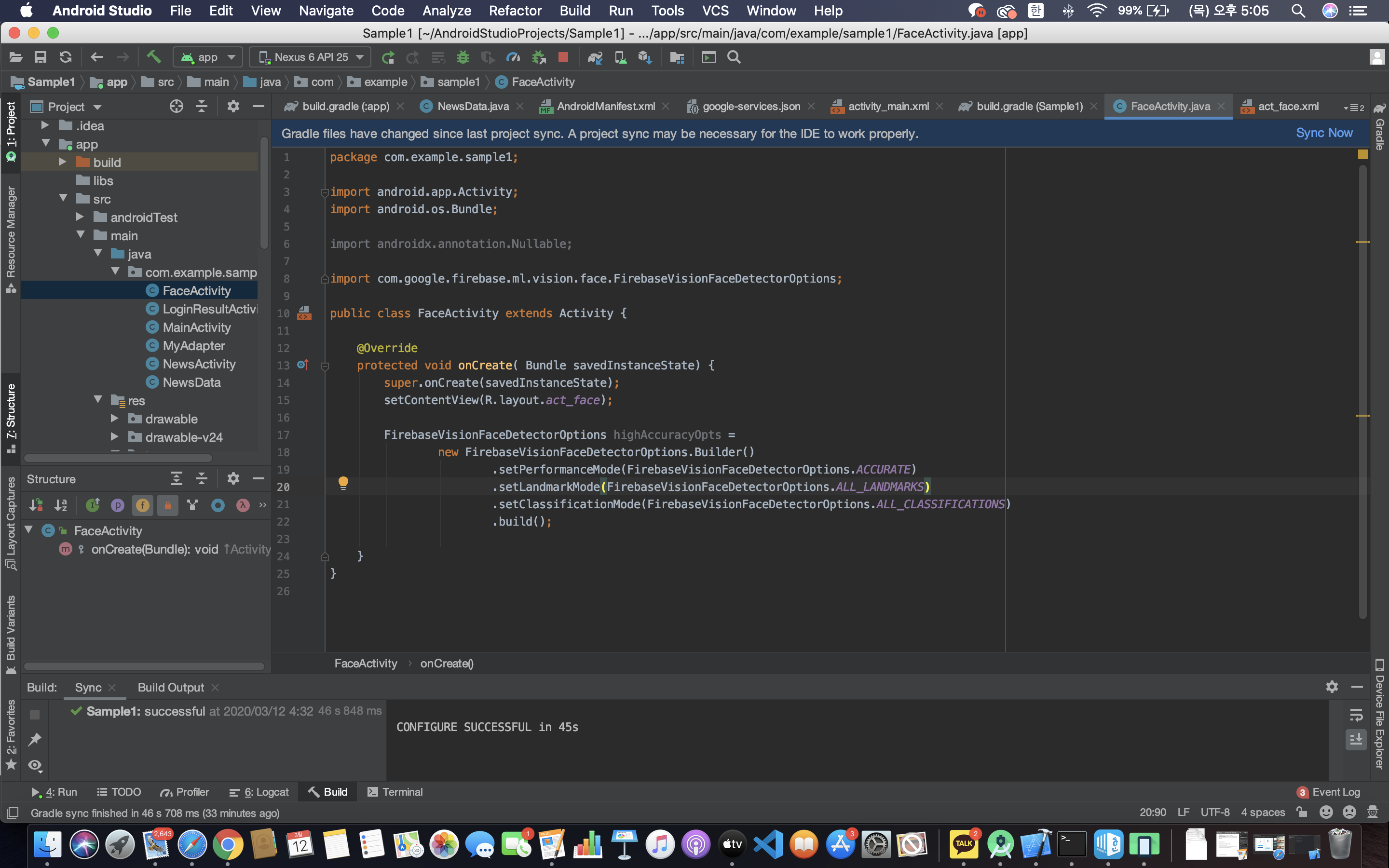Open the Refactor menu
Image resolution: width=1389 pixels, height=868 pixels.
514,11
